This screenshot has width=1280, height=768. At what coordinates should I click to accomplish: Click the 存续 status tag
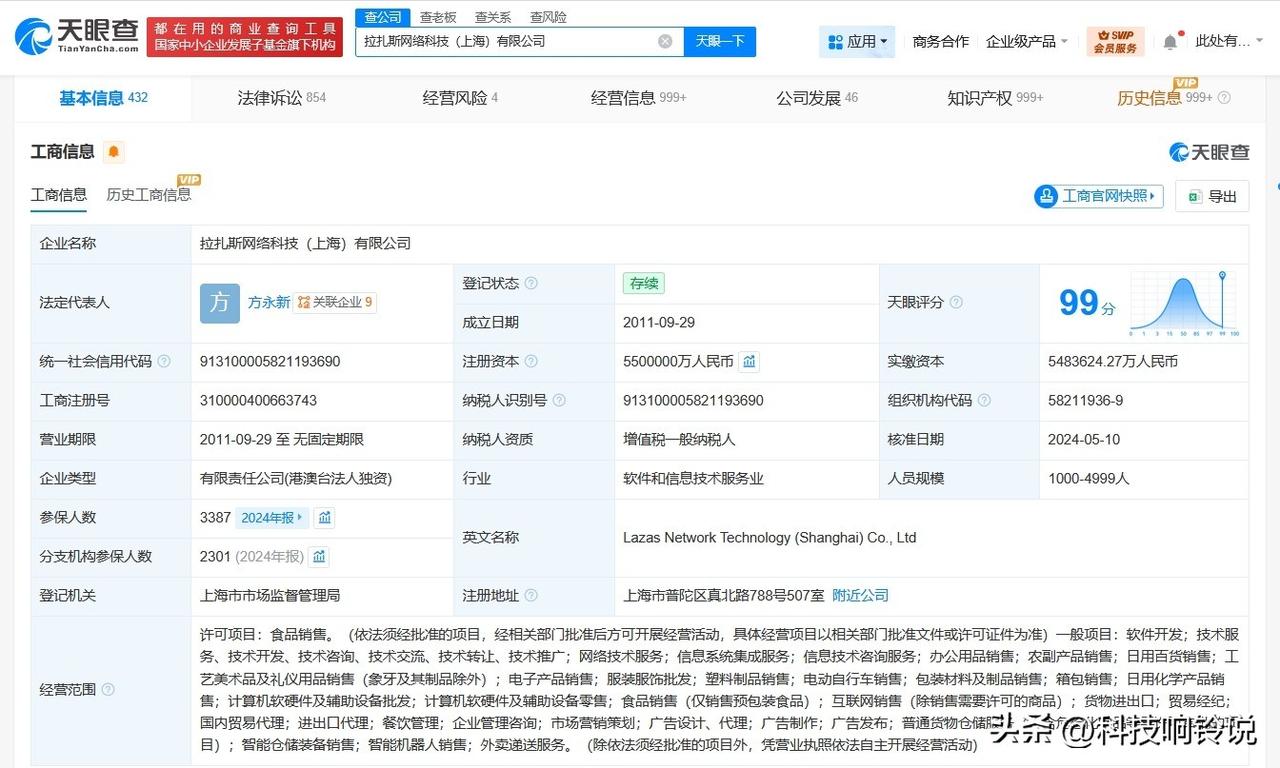643,283
